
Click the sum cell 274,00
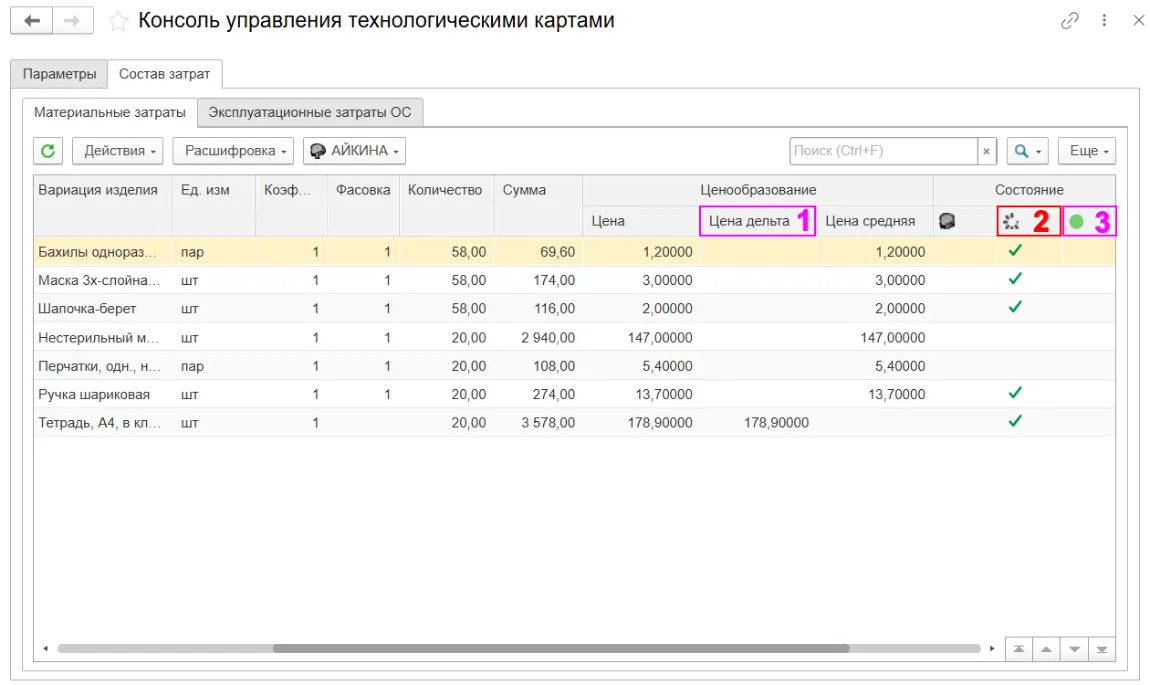(x=554, y=395)
